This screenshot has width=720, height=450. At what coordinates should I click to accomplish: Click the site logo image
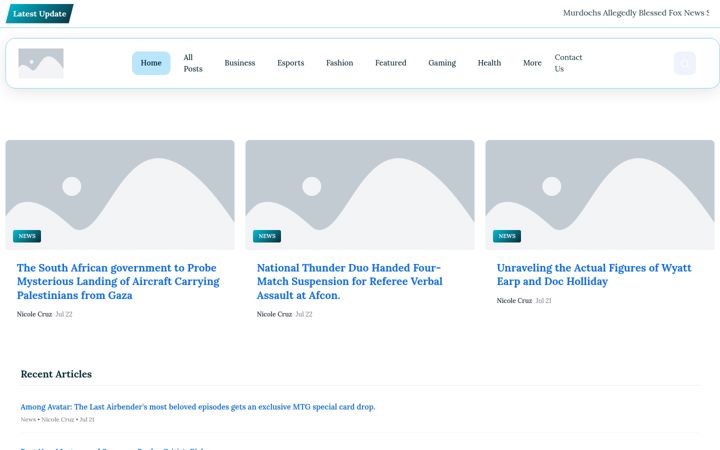[x=41, y=63]
